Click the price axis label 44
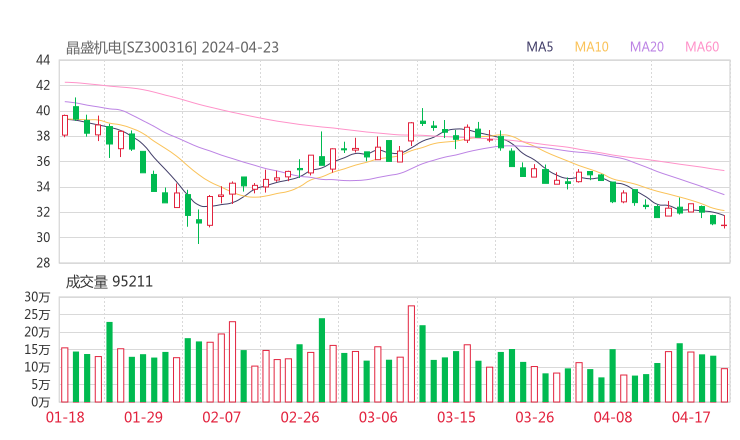Viewport: 740px width, 440px height. pos(43,60)
